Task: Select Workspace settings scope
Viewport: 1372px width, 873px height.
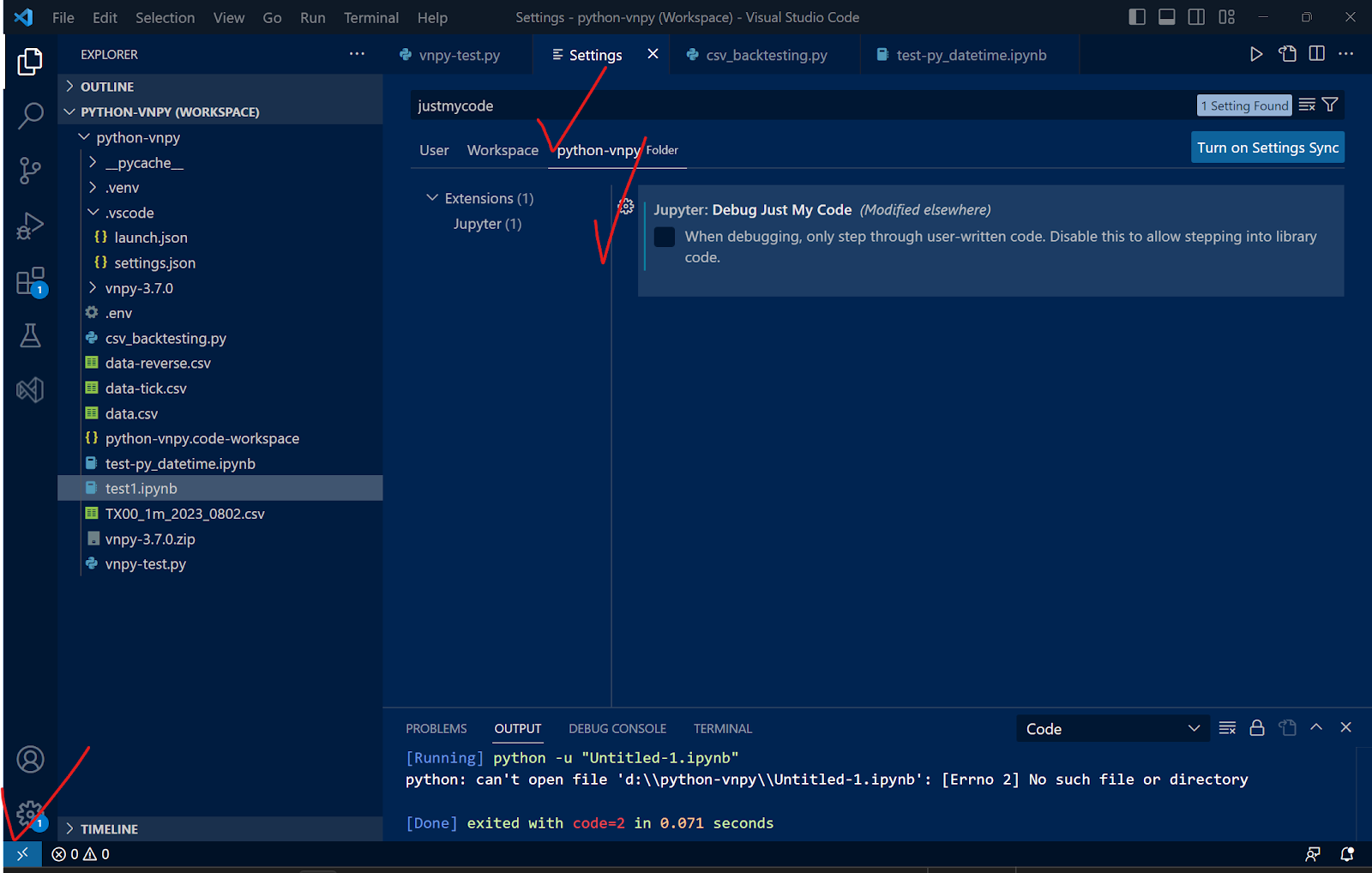Action: pos(502,150)
